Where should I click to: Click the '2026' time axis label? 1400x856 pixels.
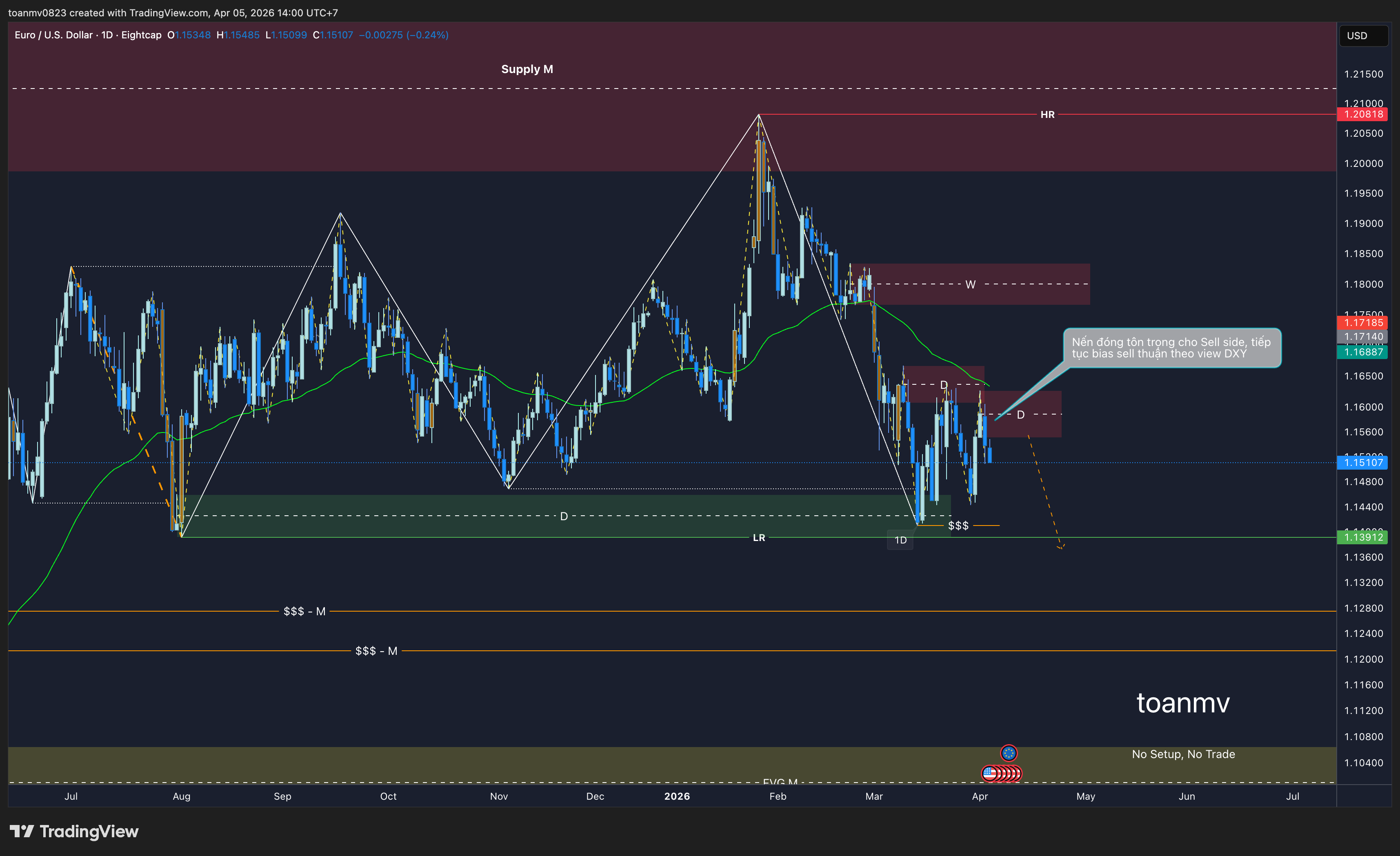coord(677,796)
